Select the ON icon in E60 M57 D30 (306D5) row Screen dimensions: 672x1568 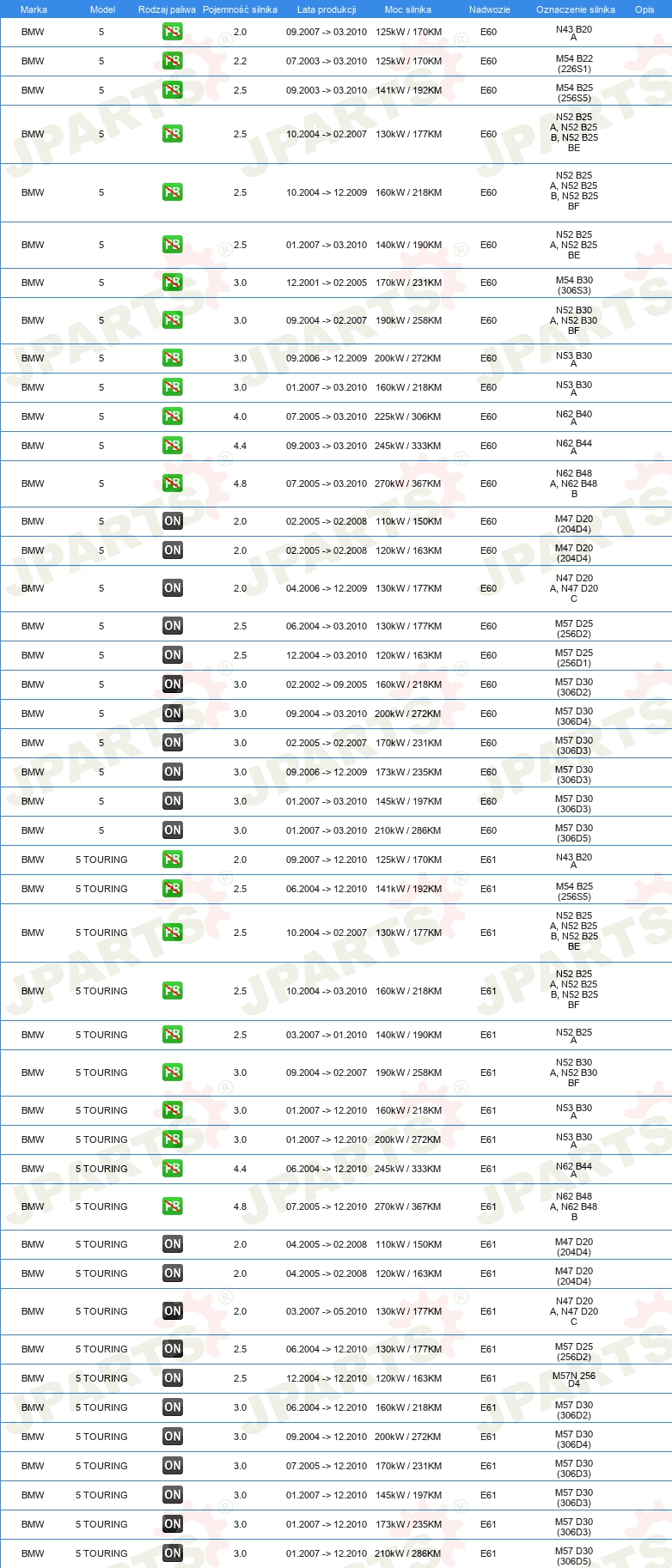coord(173,830)
